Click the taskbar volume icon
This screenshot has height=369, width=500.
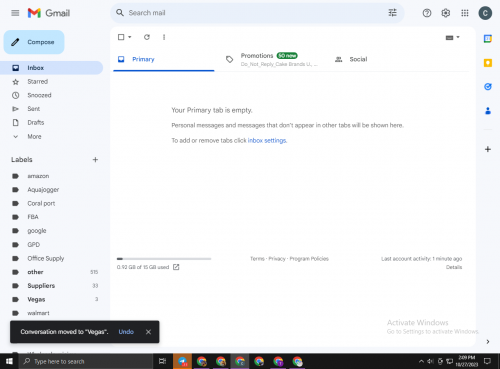point(430,361)
